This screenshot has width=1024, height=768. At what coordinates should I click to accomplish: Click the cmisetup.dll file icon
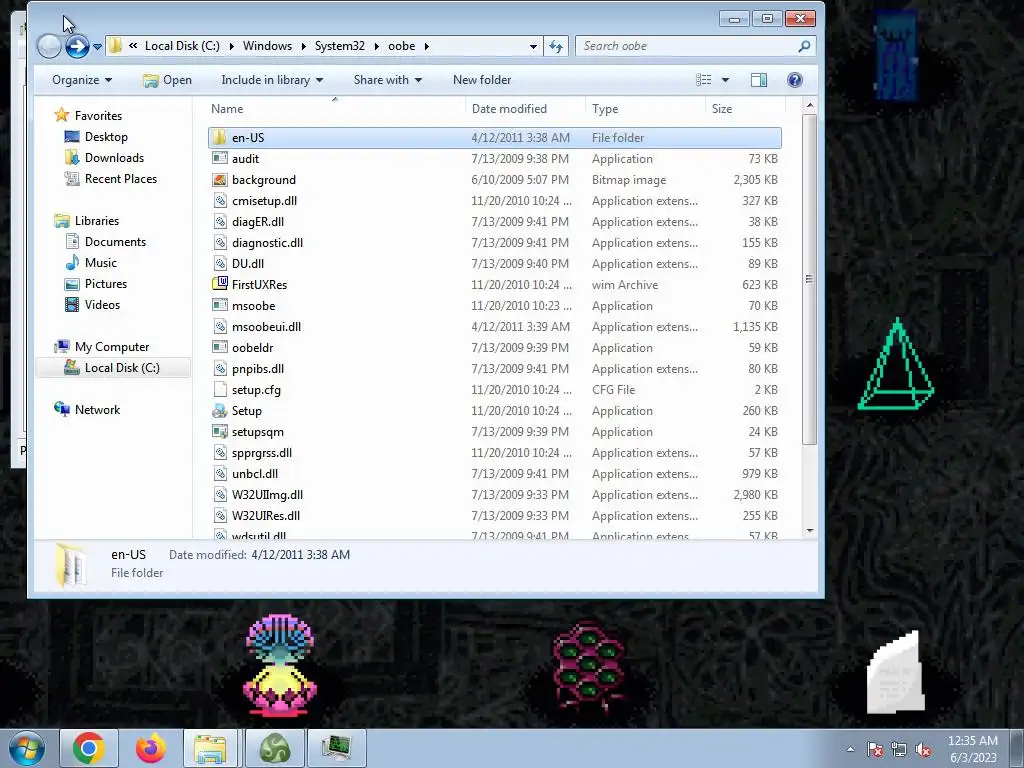click(x=220, y=200)
